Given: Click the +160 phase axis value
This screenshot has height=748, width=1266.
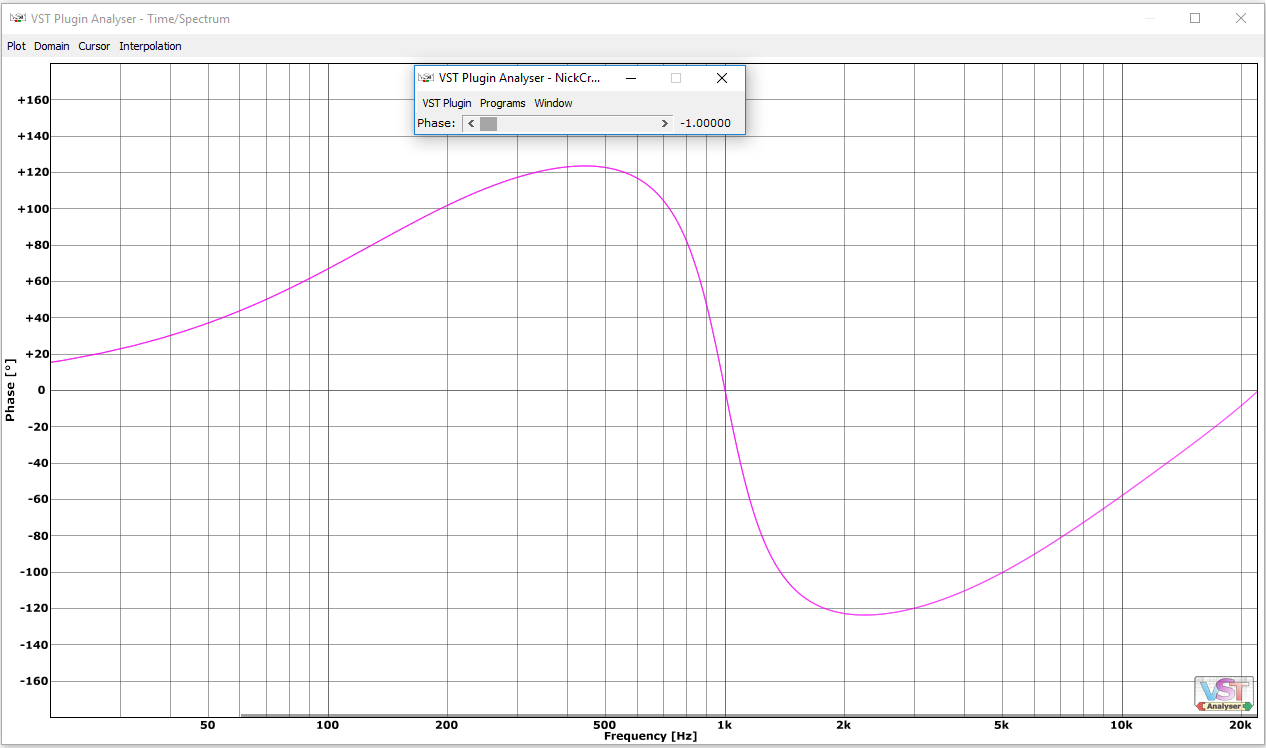Looking at the screenshot, I should point(33,100).
